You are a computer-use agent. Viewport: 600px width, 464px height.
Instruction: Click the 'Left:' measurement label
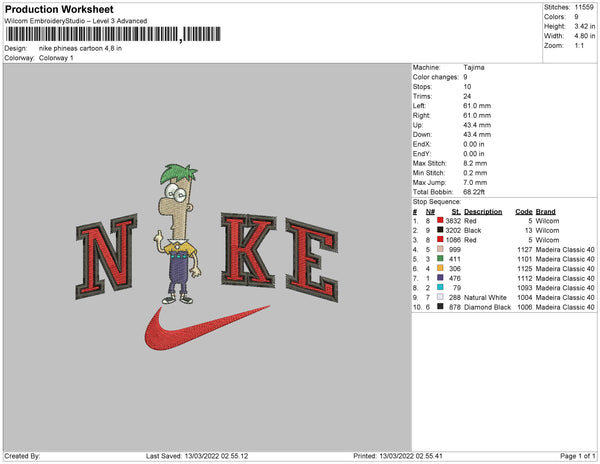click(x=419, y=106)
